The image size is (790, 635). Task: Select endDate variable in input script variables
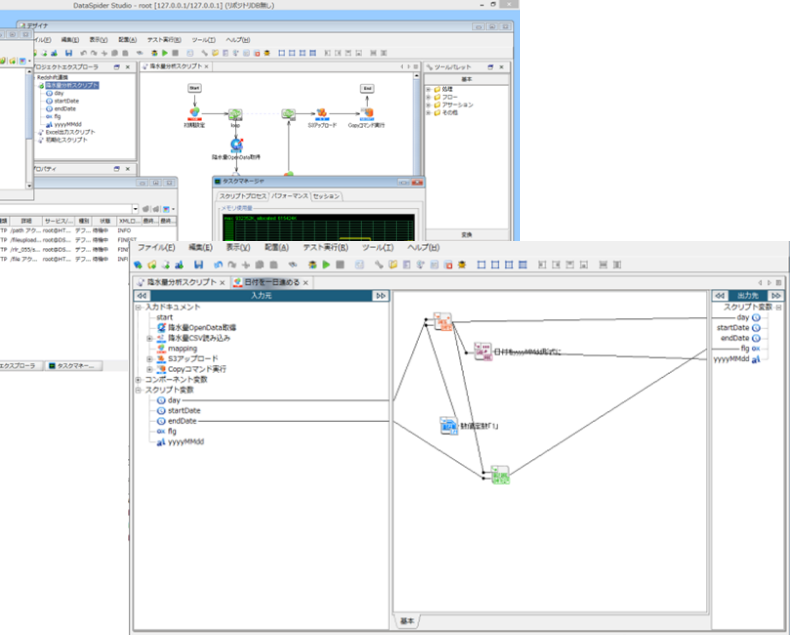point(181,421)
